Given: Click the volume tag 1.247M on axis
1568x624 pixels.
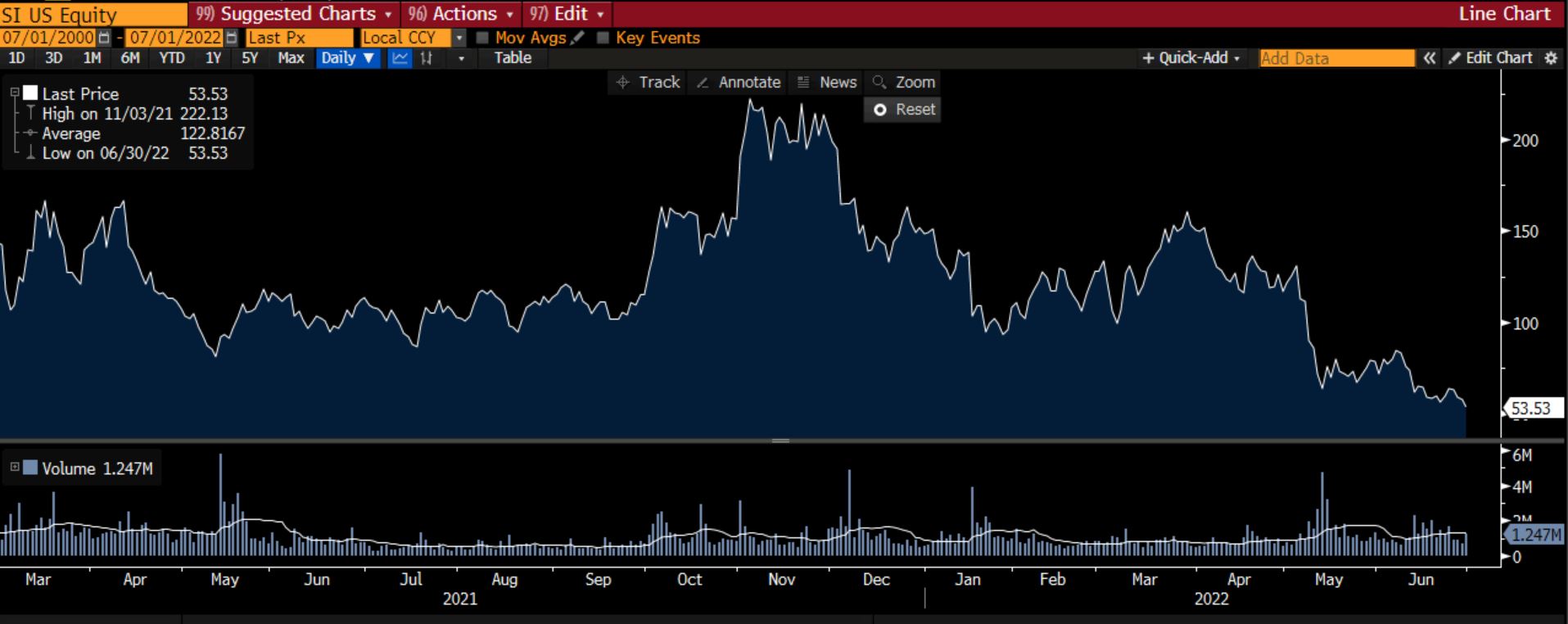Looking at the screenshot, I should pyautogui.click(x=1534, y=535).
